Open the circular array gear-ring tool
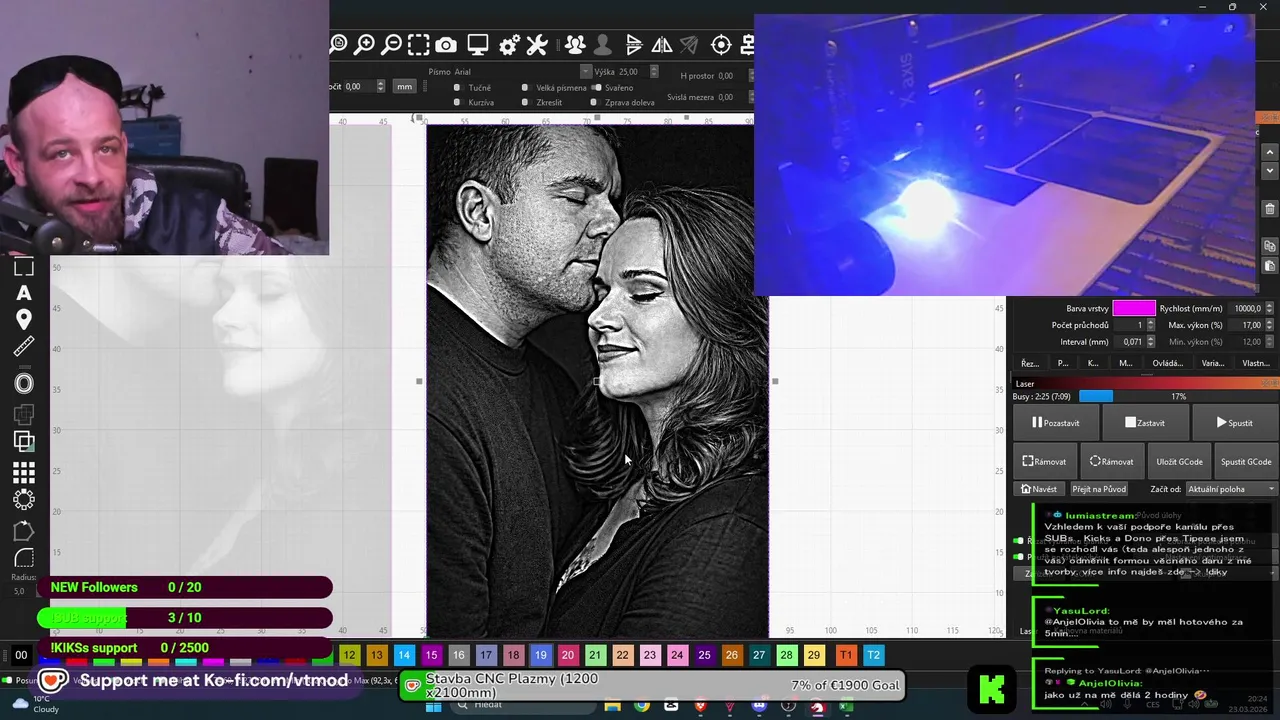The image size is (1280, 720). pyautogui.click(x=24, y=498)
